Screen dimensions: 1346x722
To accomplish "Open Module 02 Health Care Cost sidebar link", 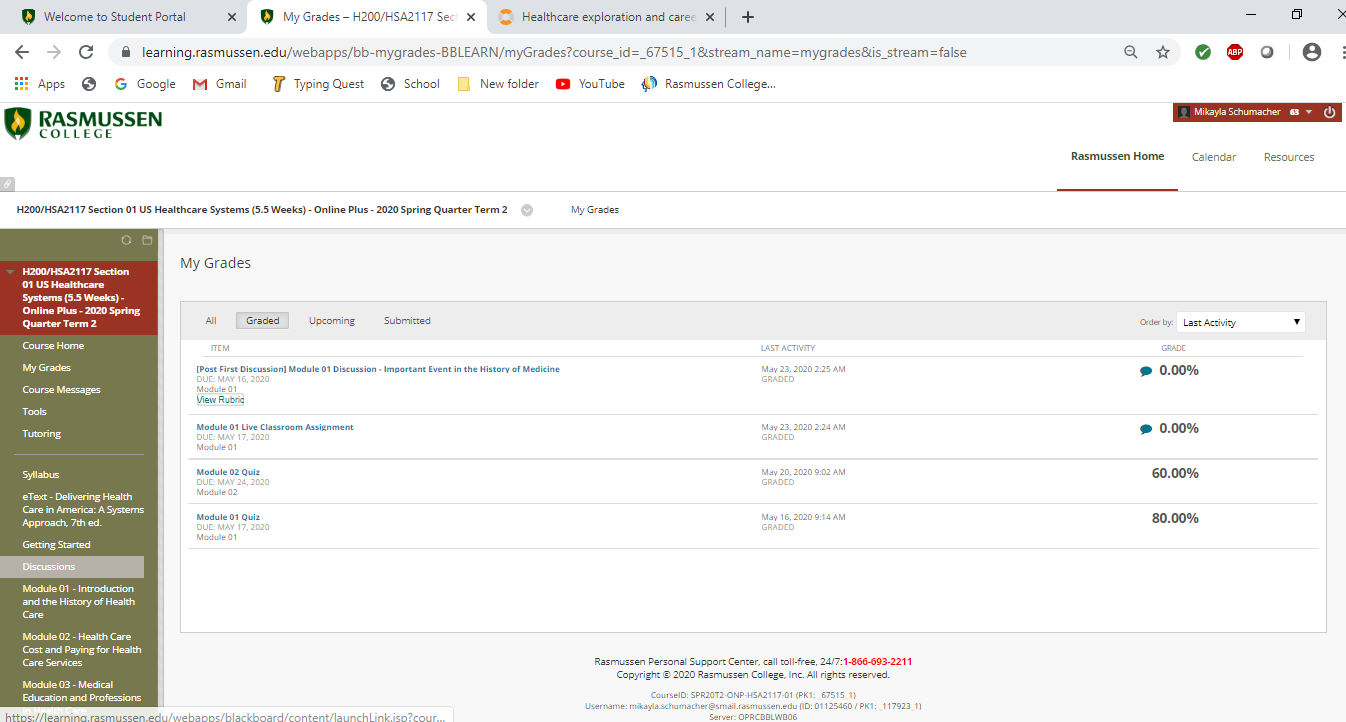I will tap(82, 650).
